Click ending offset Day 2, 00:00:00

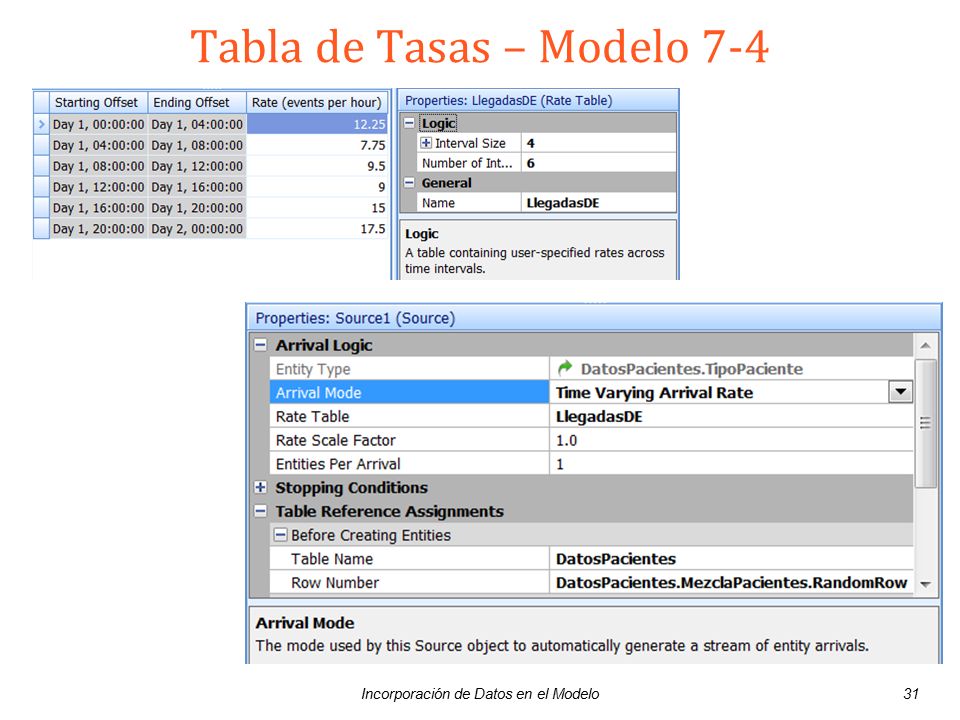197,228
